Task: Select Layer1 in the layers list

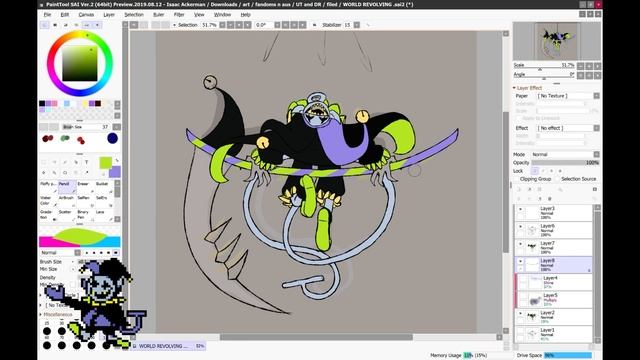Action: click(553, 334)
